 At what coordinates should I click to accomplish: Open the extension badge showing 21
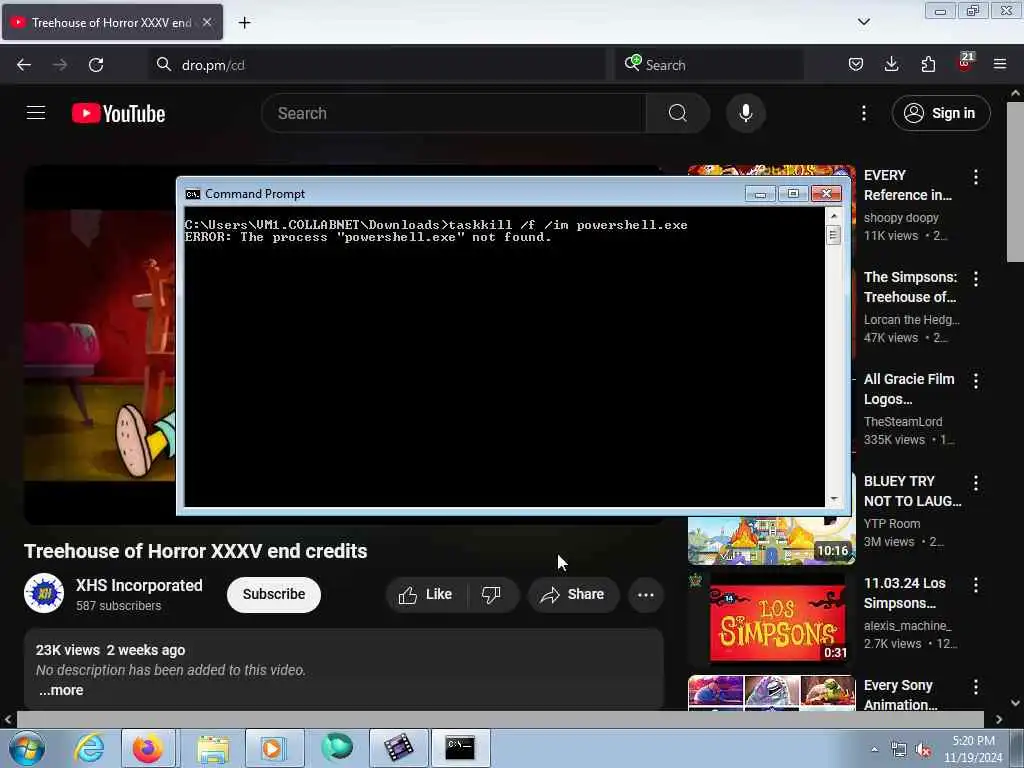(965, 63)
